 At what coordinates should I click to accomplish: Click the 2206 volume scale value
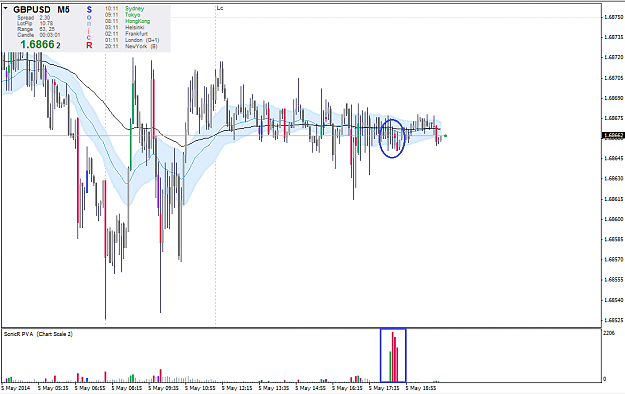click(609, 333)
